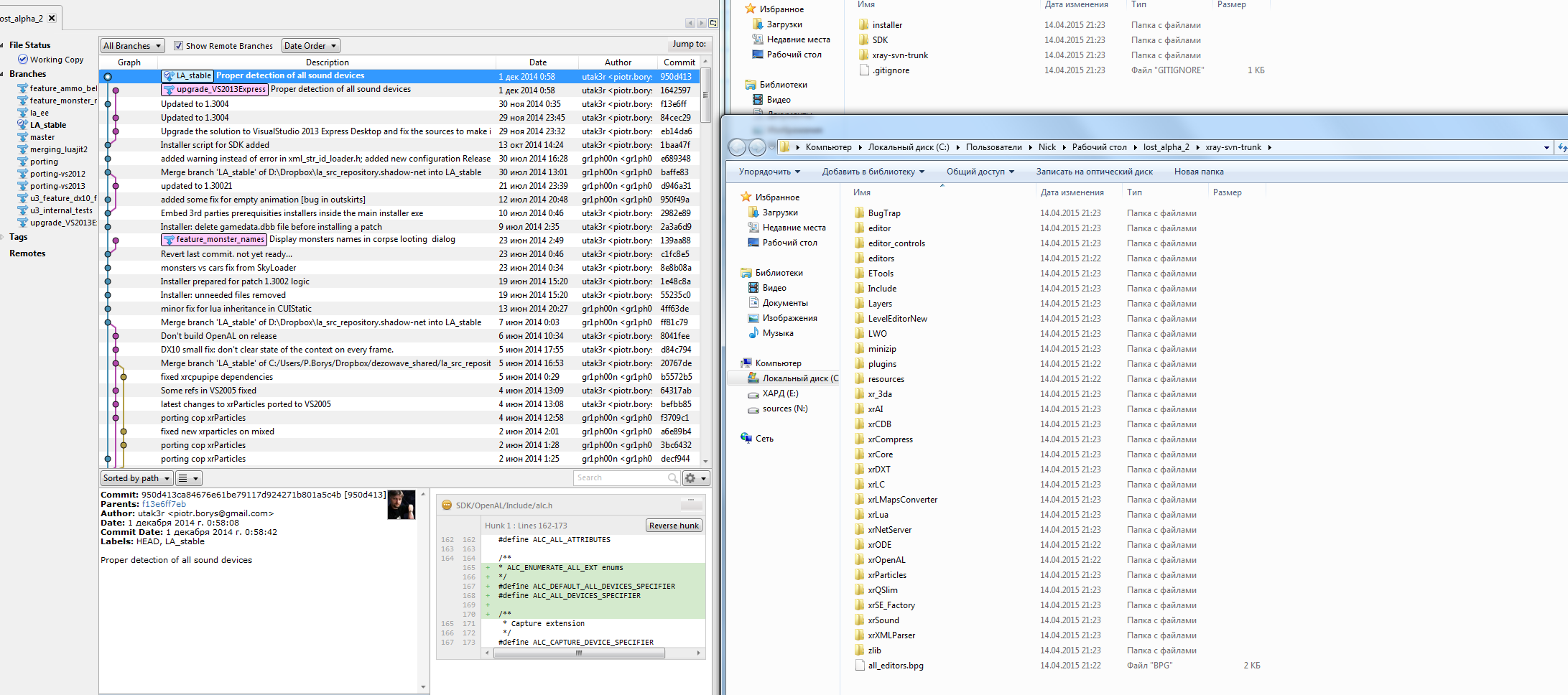This screenshot has width=1568, height=695.
Task: Select commit 'Don't build OpenAL on release'
Action: [399, 336]
